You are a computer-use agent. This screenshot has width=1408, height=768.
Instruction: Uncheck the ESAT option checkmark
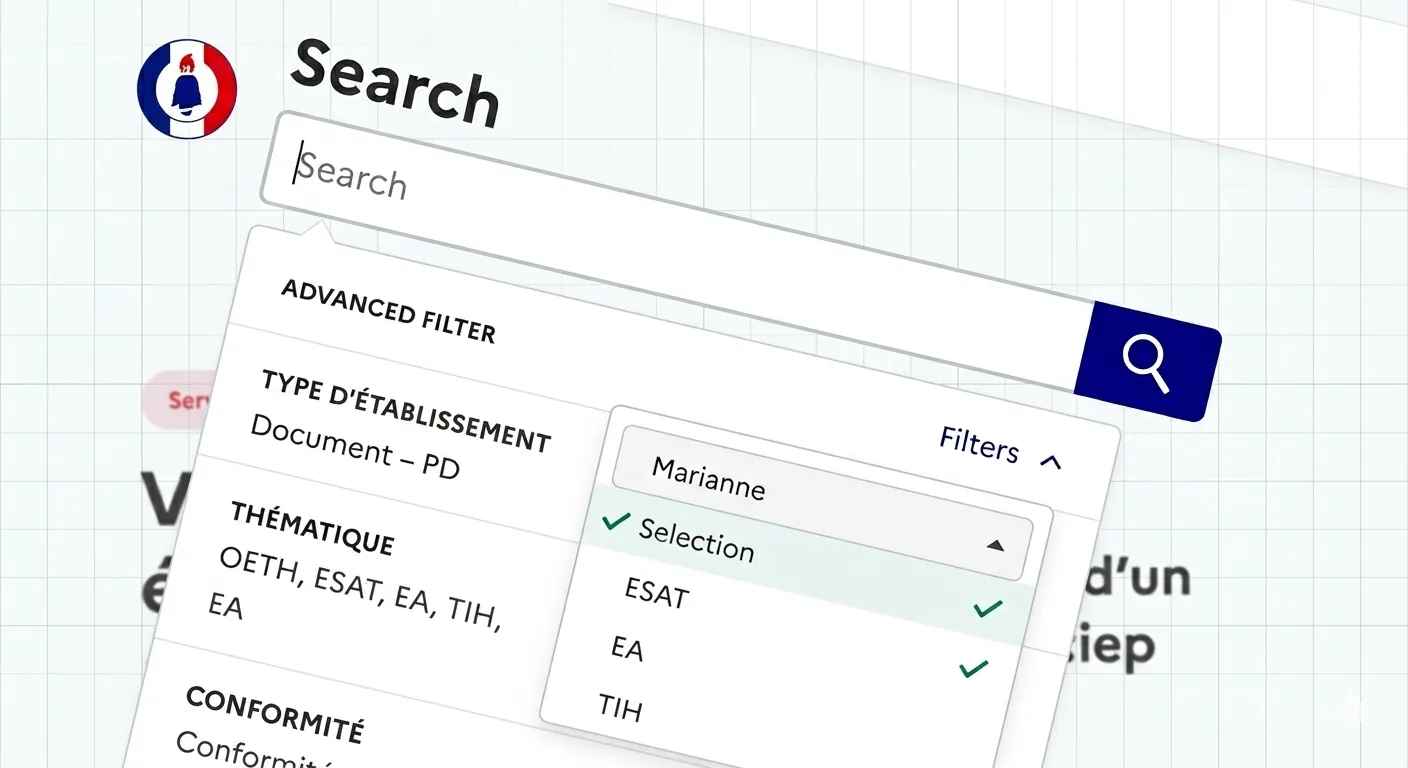(986, 606)
